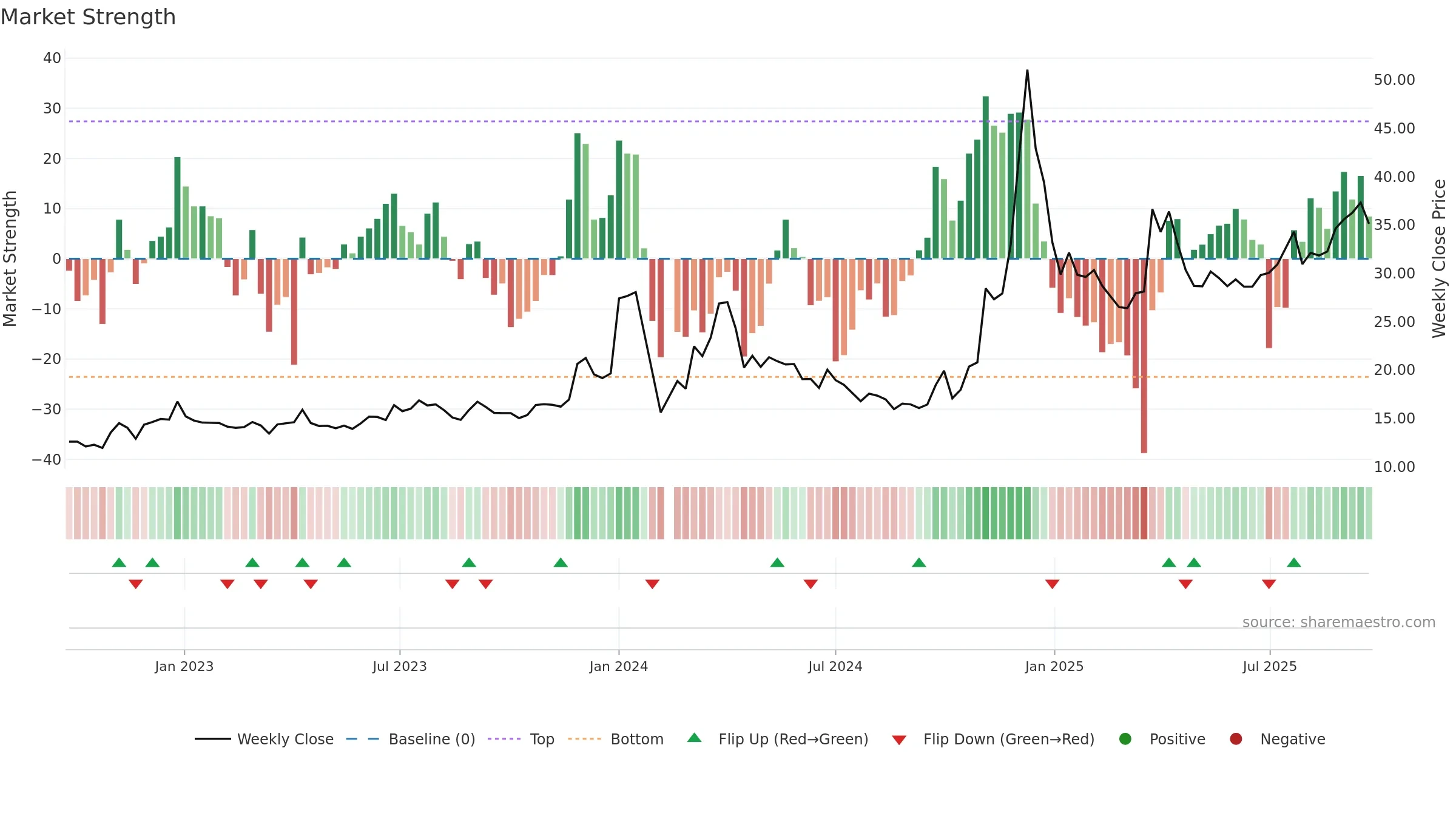Click the vertical Market Strength axis title
The image size is (1456, 819).
[10, 258]
